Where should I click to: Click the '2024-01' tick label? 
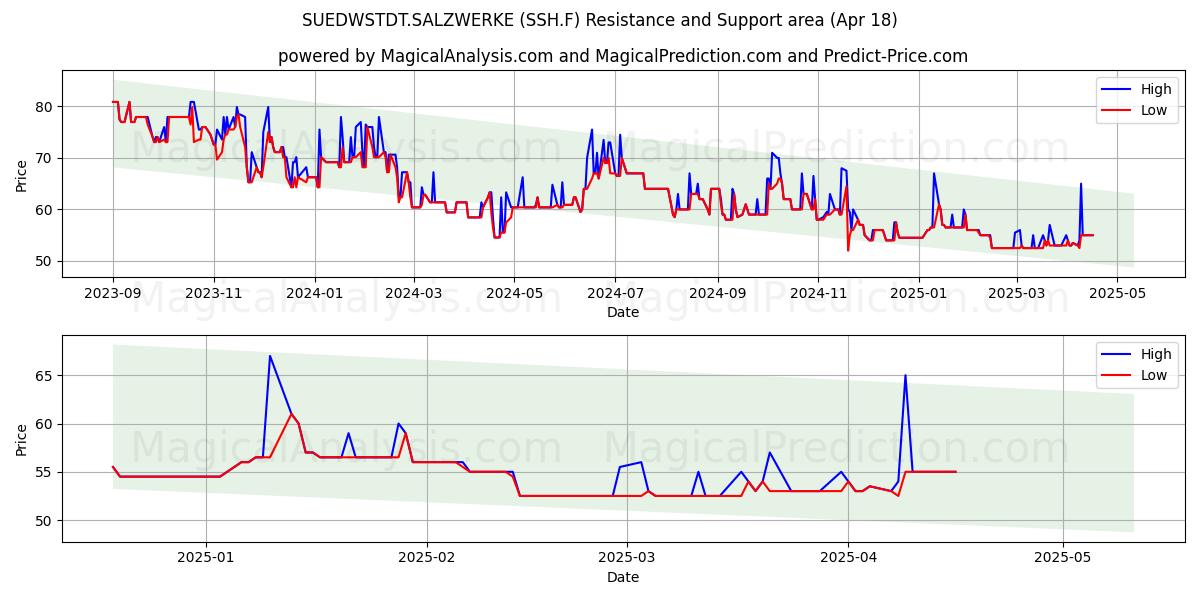click(x=315, y=293)
